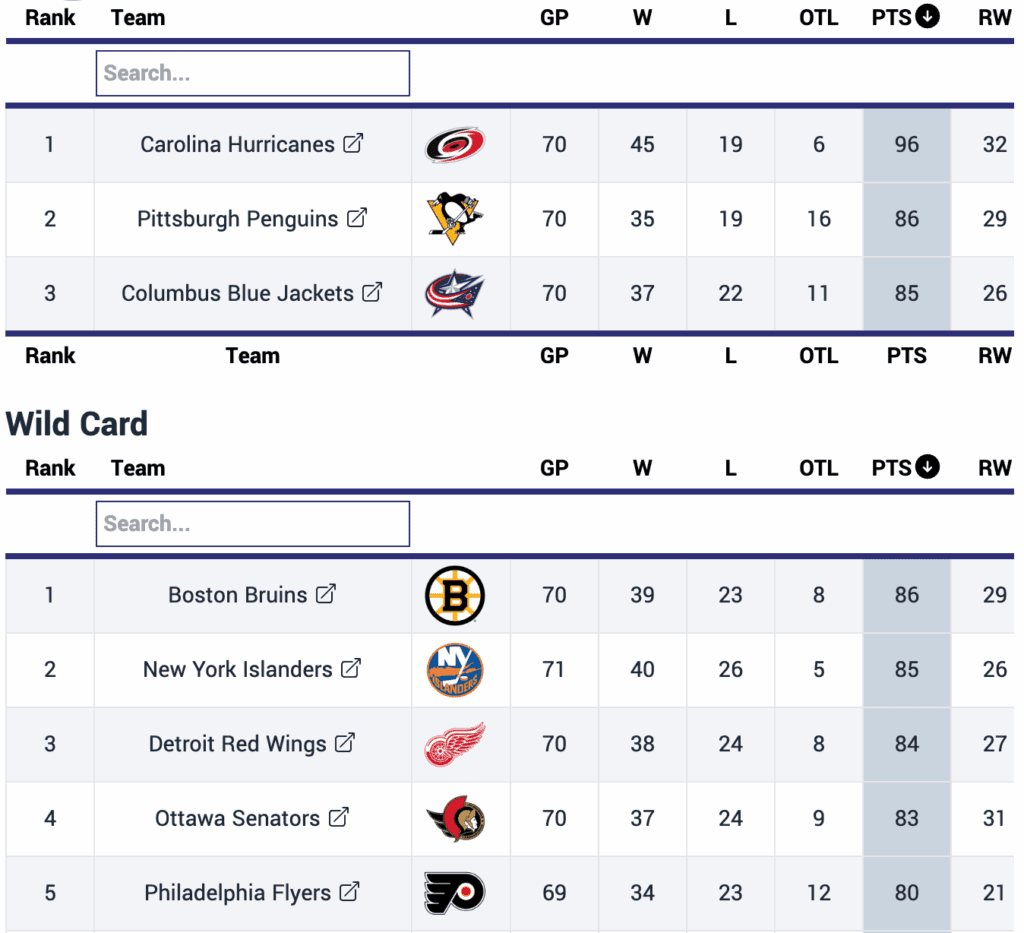Open the Boston Bruins team link
Viewport: 1024px width, 933px height.
pyautogui.click(x=238, y=595)
